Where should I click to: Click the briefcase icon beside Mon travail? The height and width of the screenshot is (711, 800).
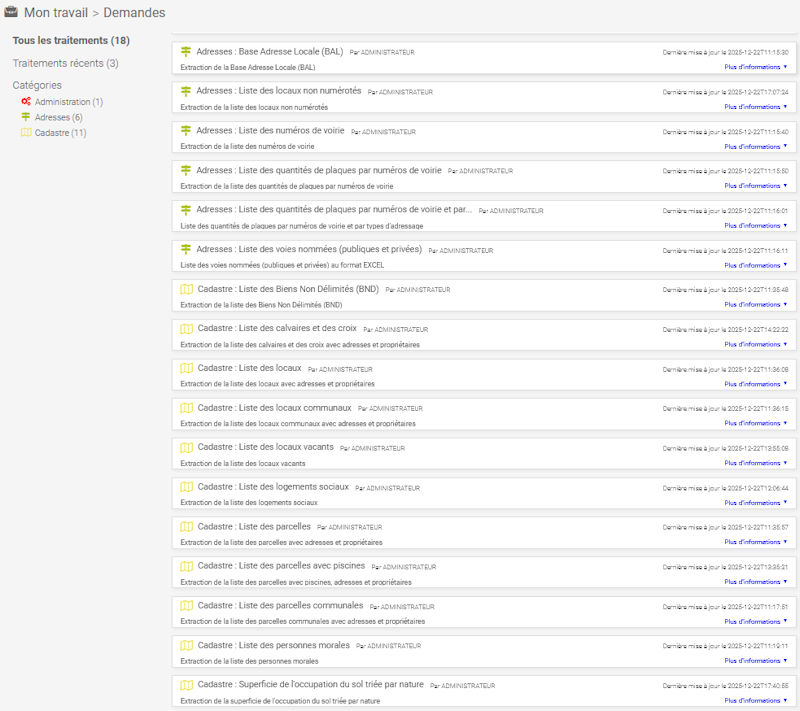[12, 13]
